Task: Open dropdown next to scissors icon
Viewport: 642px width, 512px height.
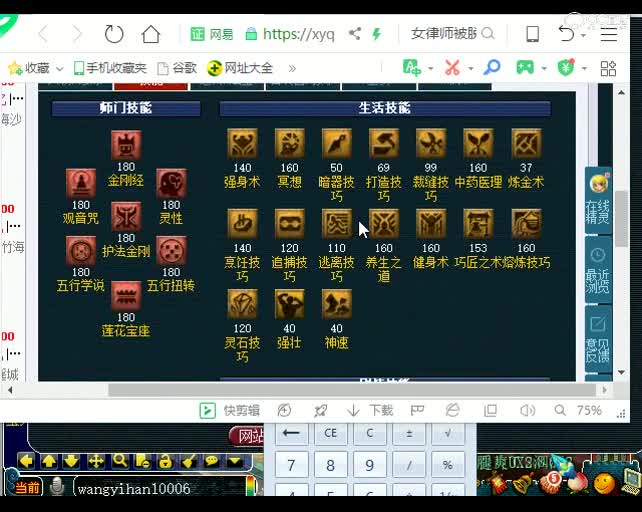Action: (471, 68)
